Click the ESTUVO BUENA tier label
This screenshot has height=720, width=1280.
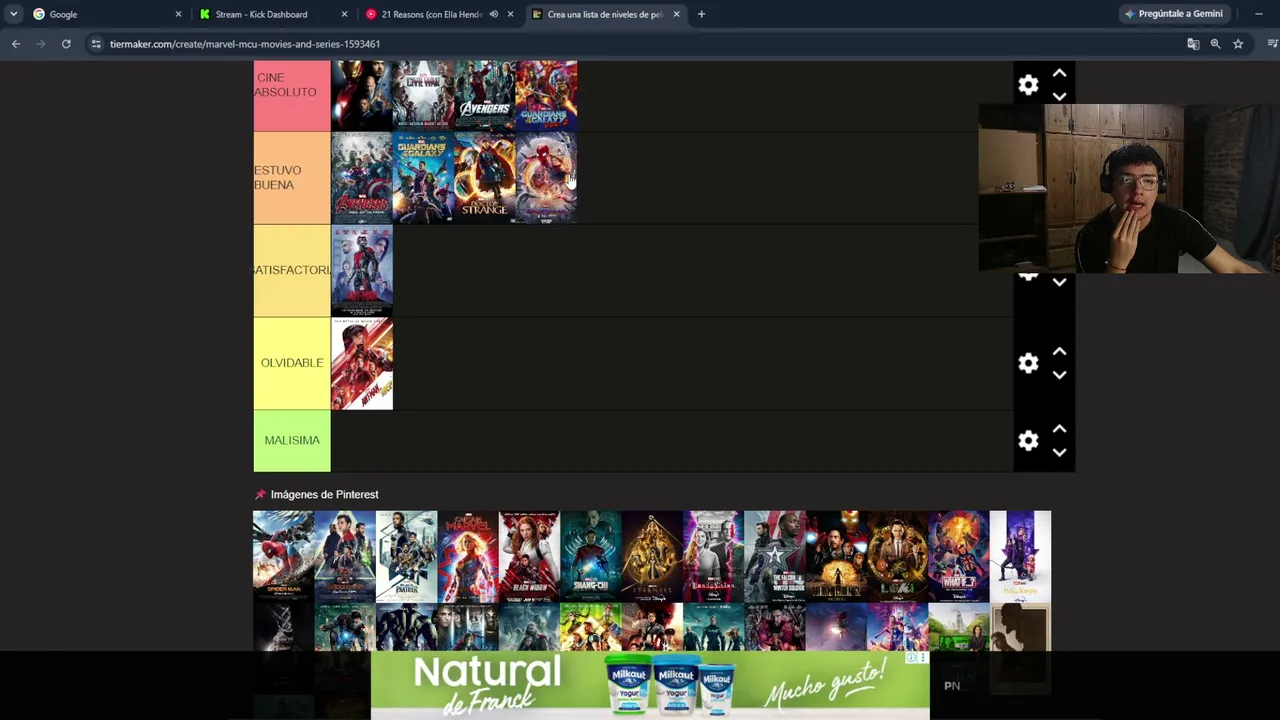pos(292,178)
